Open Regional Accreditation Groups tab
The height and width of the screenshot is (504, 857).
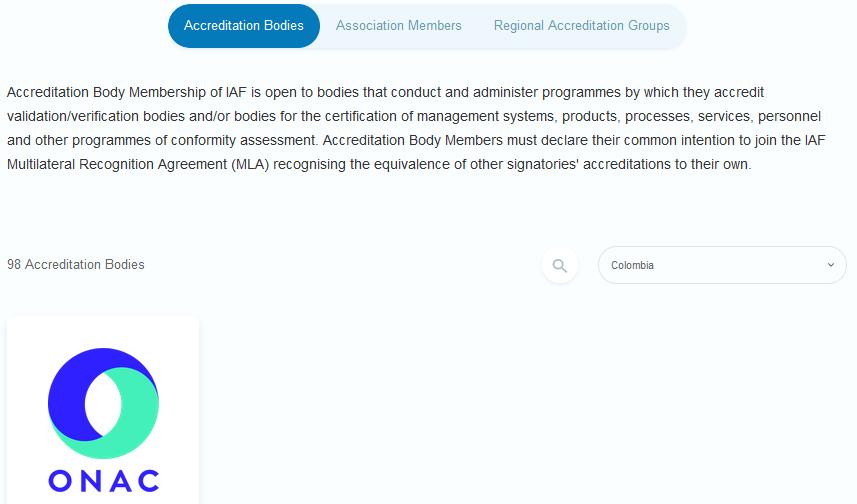[581, 26]
